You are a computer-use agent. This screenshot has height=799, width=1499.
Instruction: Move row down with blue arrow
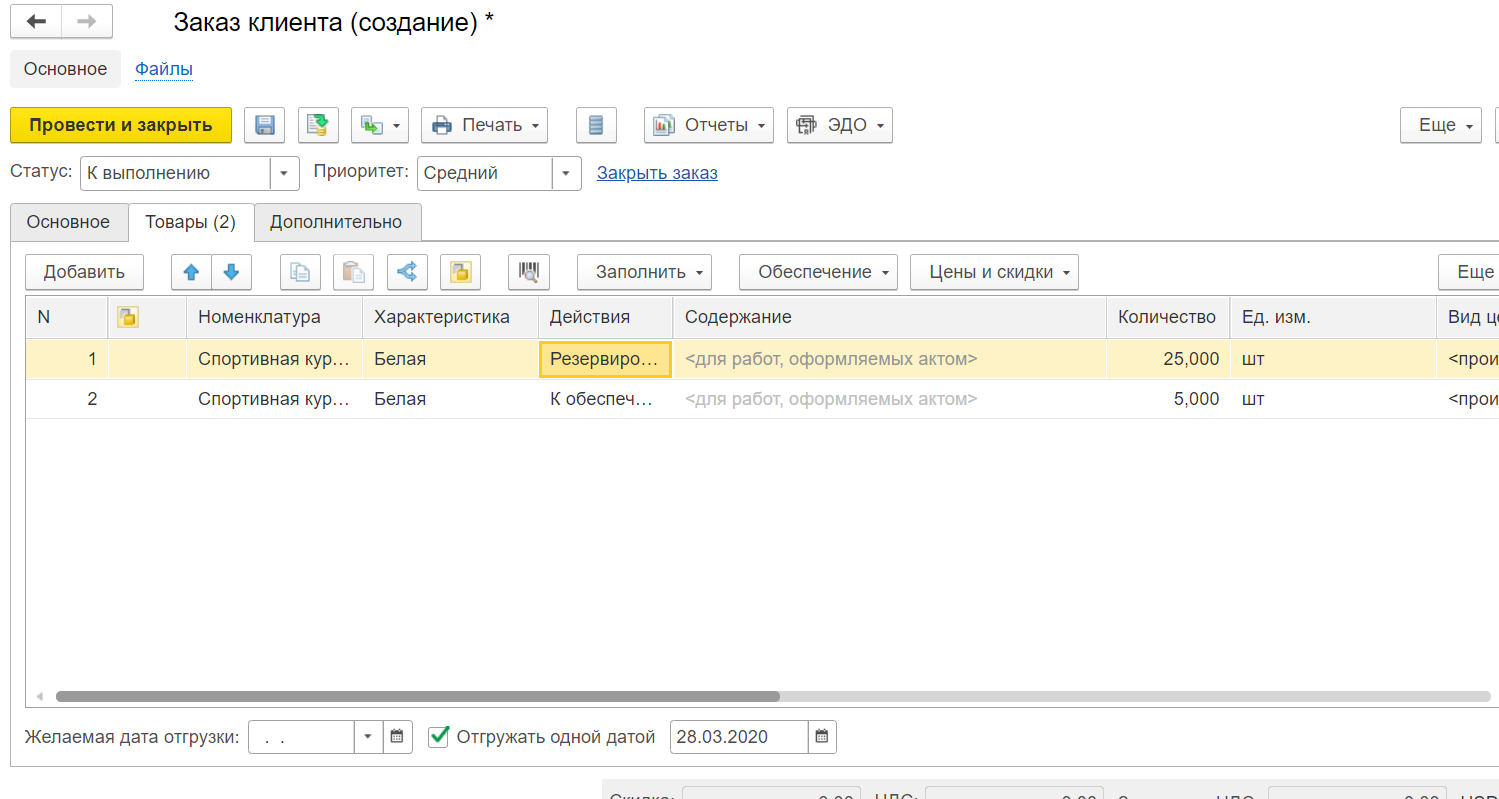(231, 272)
